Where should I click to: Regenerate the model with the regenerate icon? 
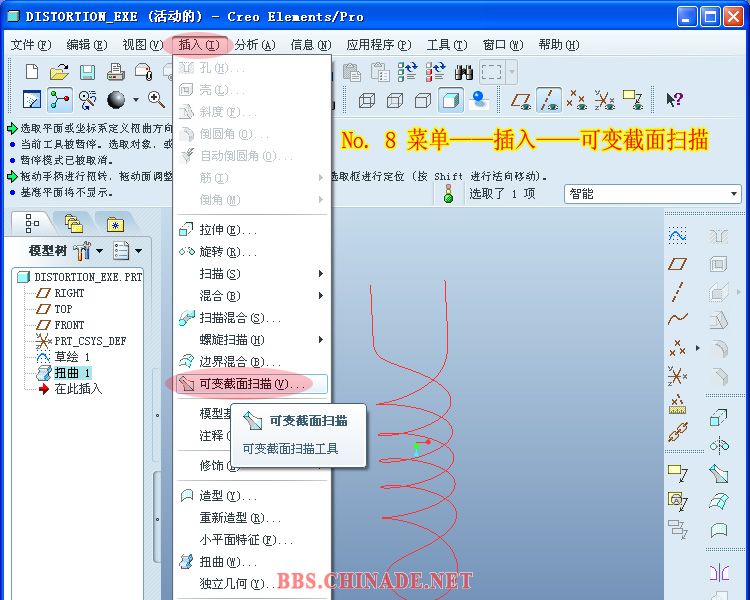point(408,71)
